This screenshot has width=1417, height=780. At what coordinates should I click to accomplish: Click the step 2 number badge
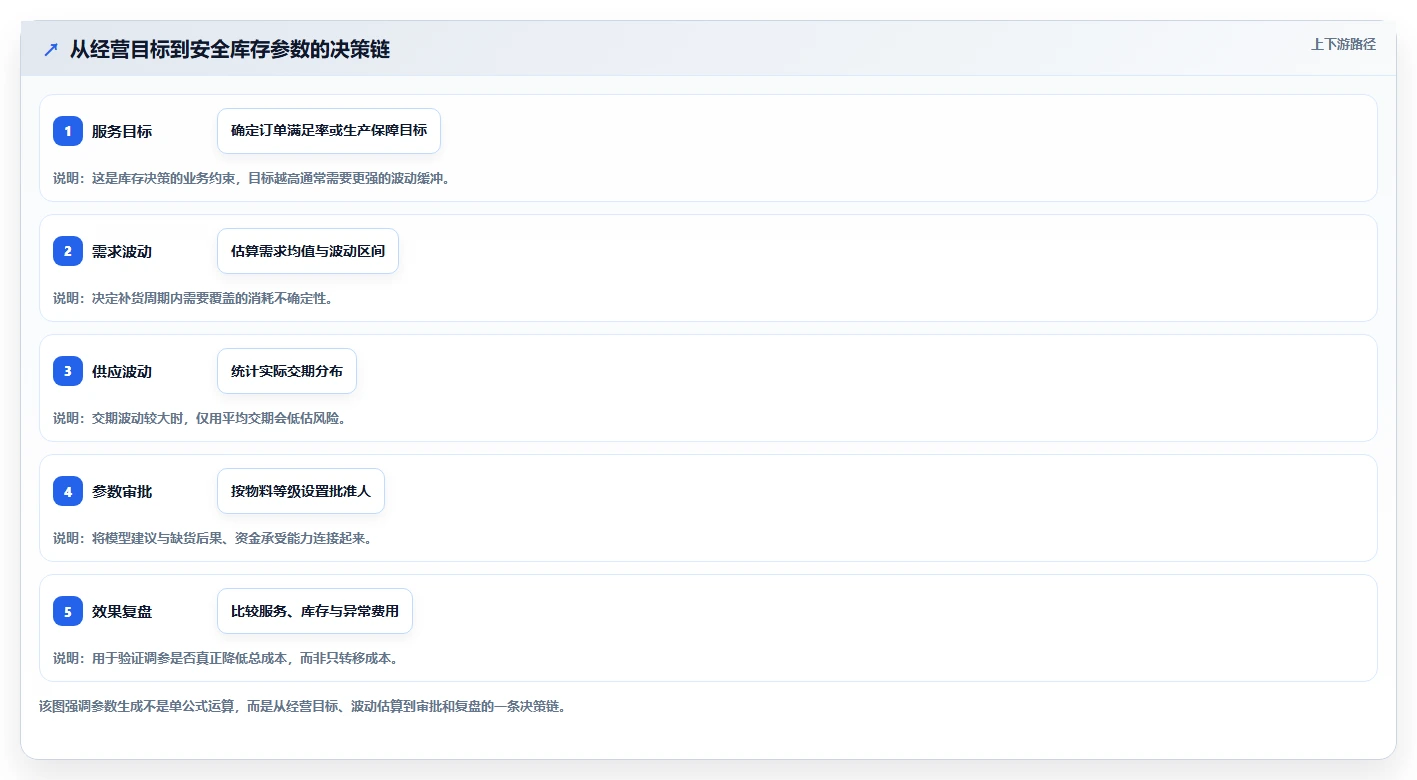click(x=68, y=251)
